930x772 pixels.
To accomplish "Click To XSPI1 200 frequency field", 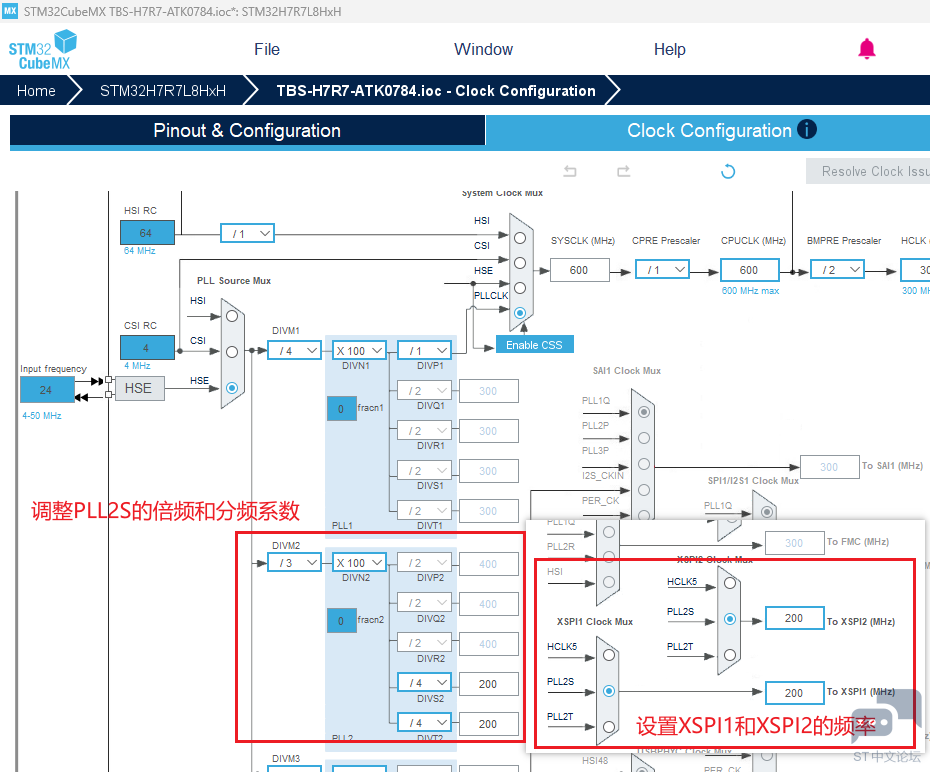I will pos(794,693).
